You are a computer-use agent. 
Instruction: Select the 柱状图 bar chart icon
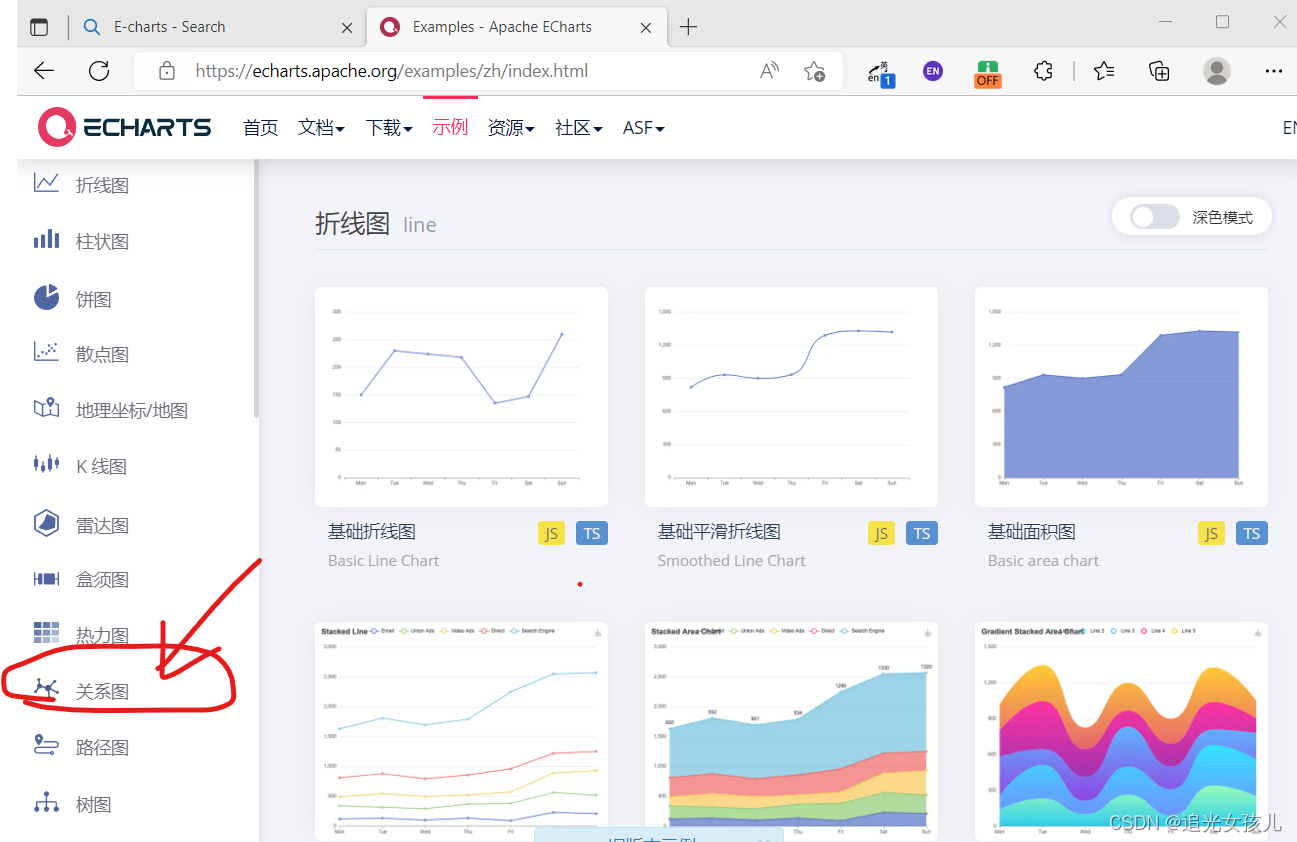point(46,240)
